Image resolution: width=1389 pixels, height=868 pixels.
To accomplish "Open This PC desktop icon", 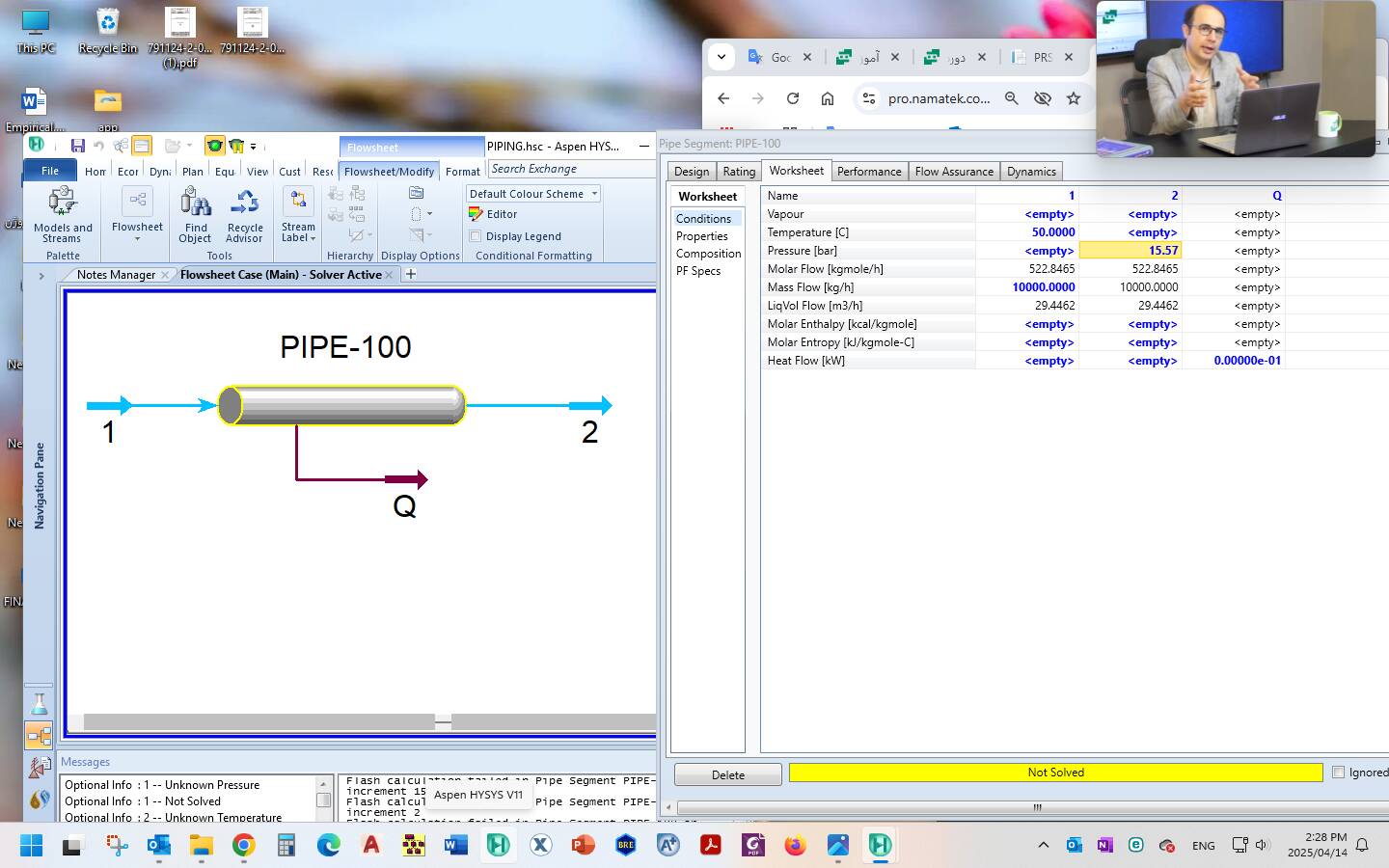I will click(x=36, y=30).
